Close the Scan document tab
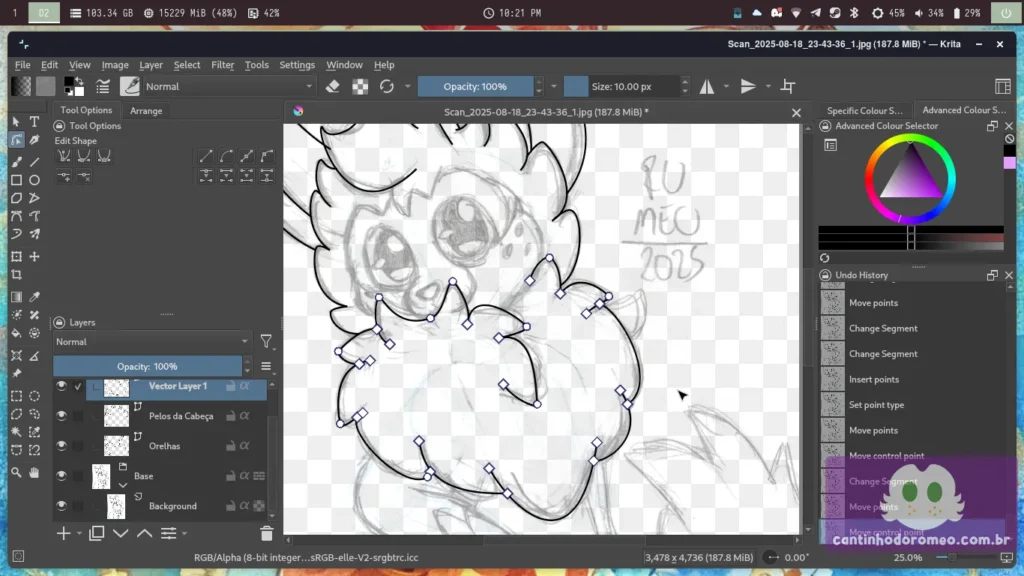Image resolution: width=1024 pixels, height=576 pixels. pyautogui.click(x=796, y=112)
